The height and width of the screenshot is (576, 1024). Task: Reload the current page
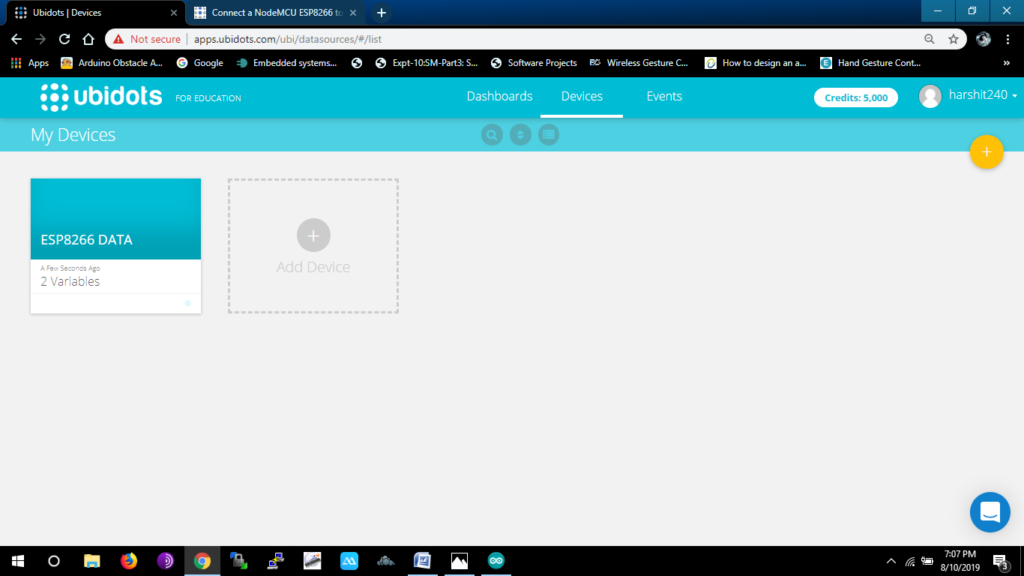64,39
